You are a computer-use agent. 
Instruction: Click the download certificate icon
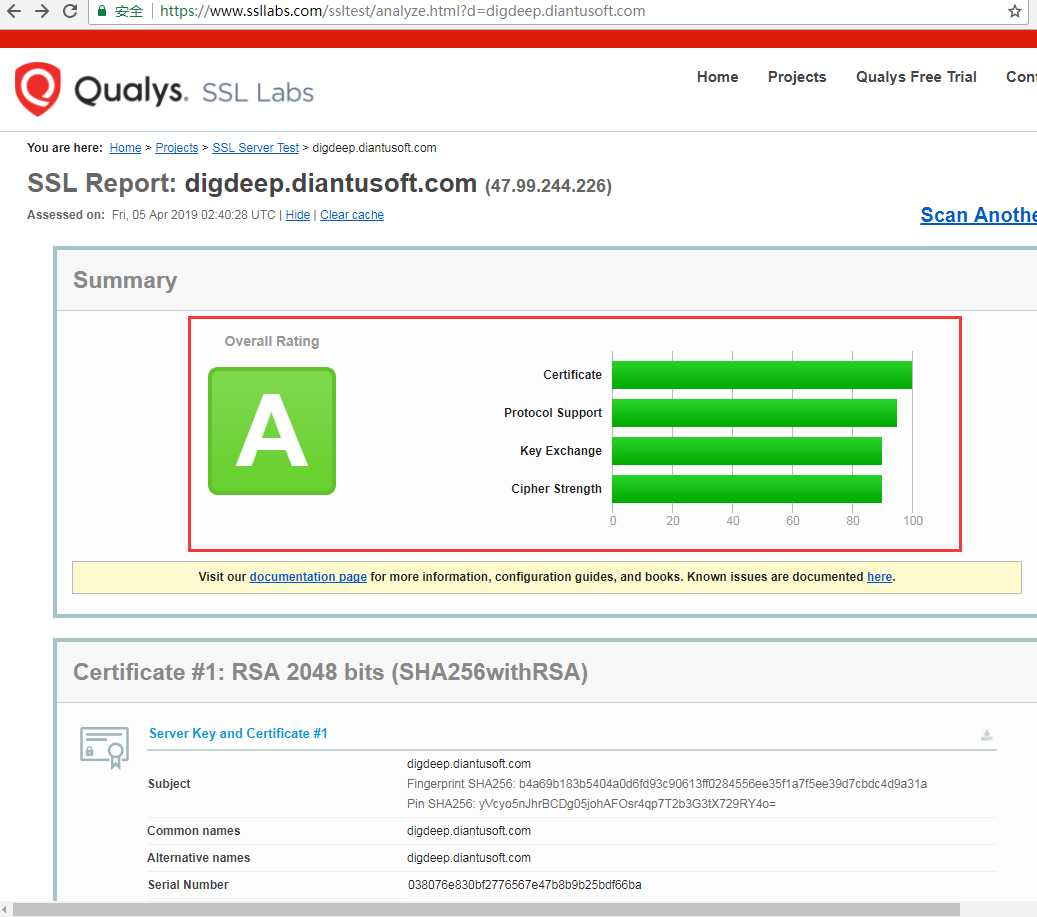click(986, 735)
